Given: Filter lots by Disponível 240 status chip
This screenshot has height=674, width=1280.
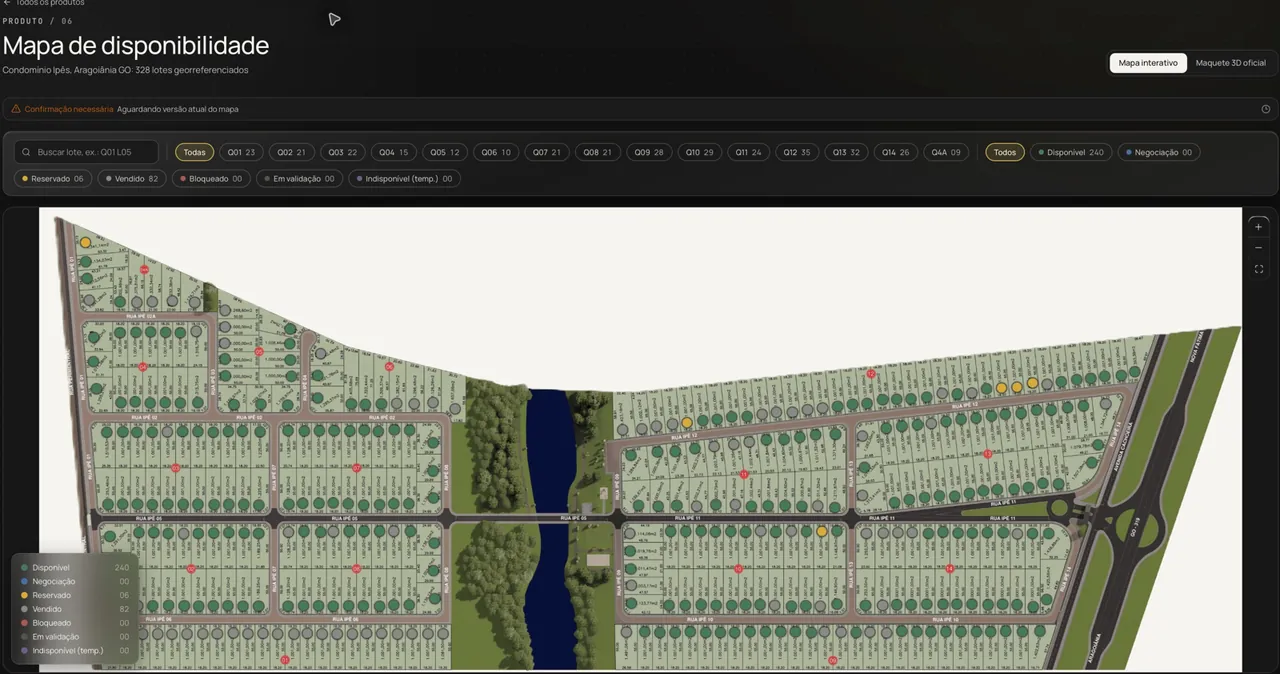Looking at the screenshot, I should [x=1071, y=152].
